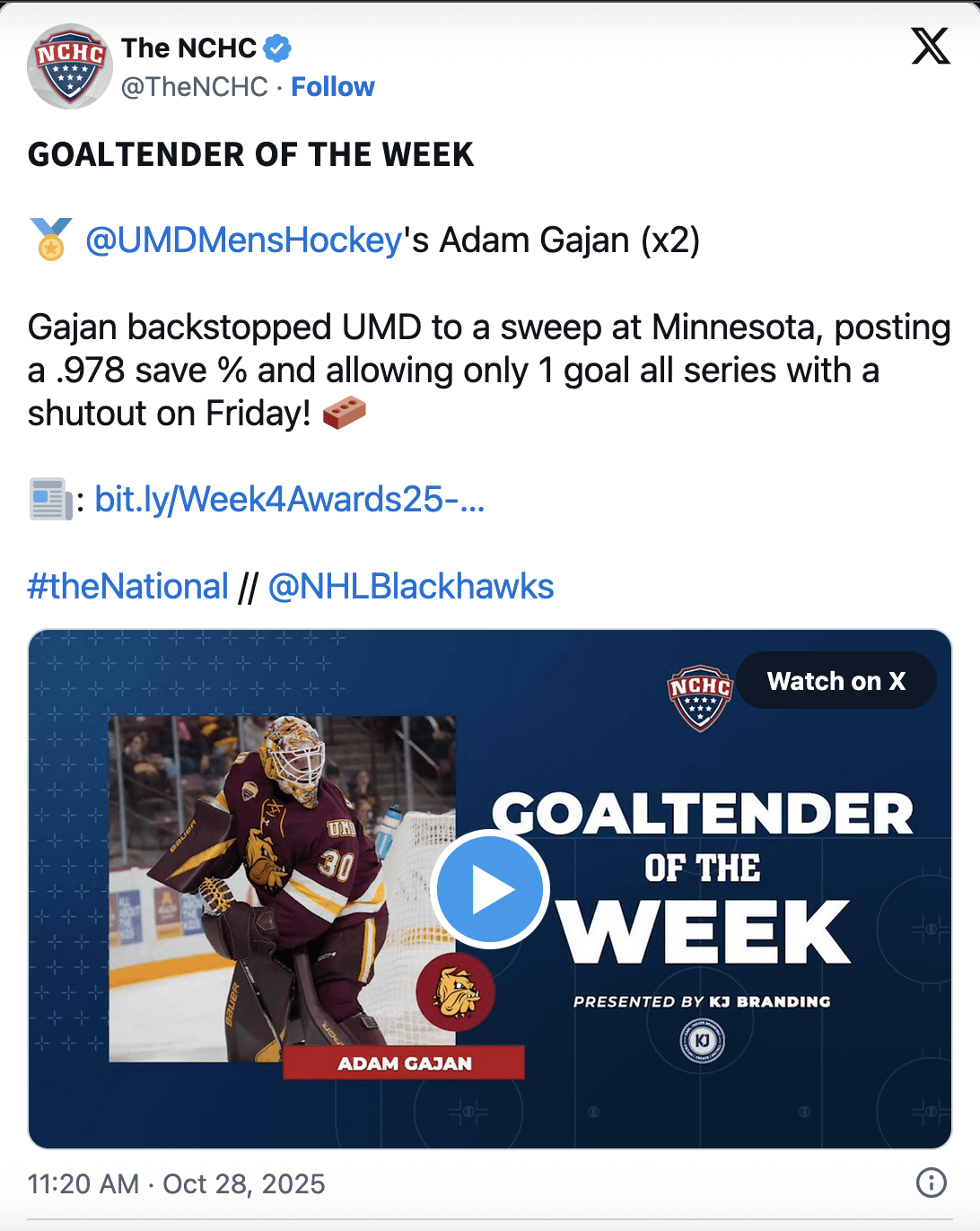Click the NCHC profile avatar
Viewport: 980px width, 1231px height.
[x=70, y=66]
